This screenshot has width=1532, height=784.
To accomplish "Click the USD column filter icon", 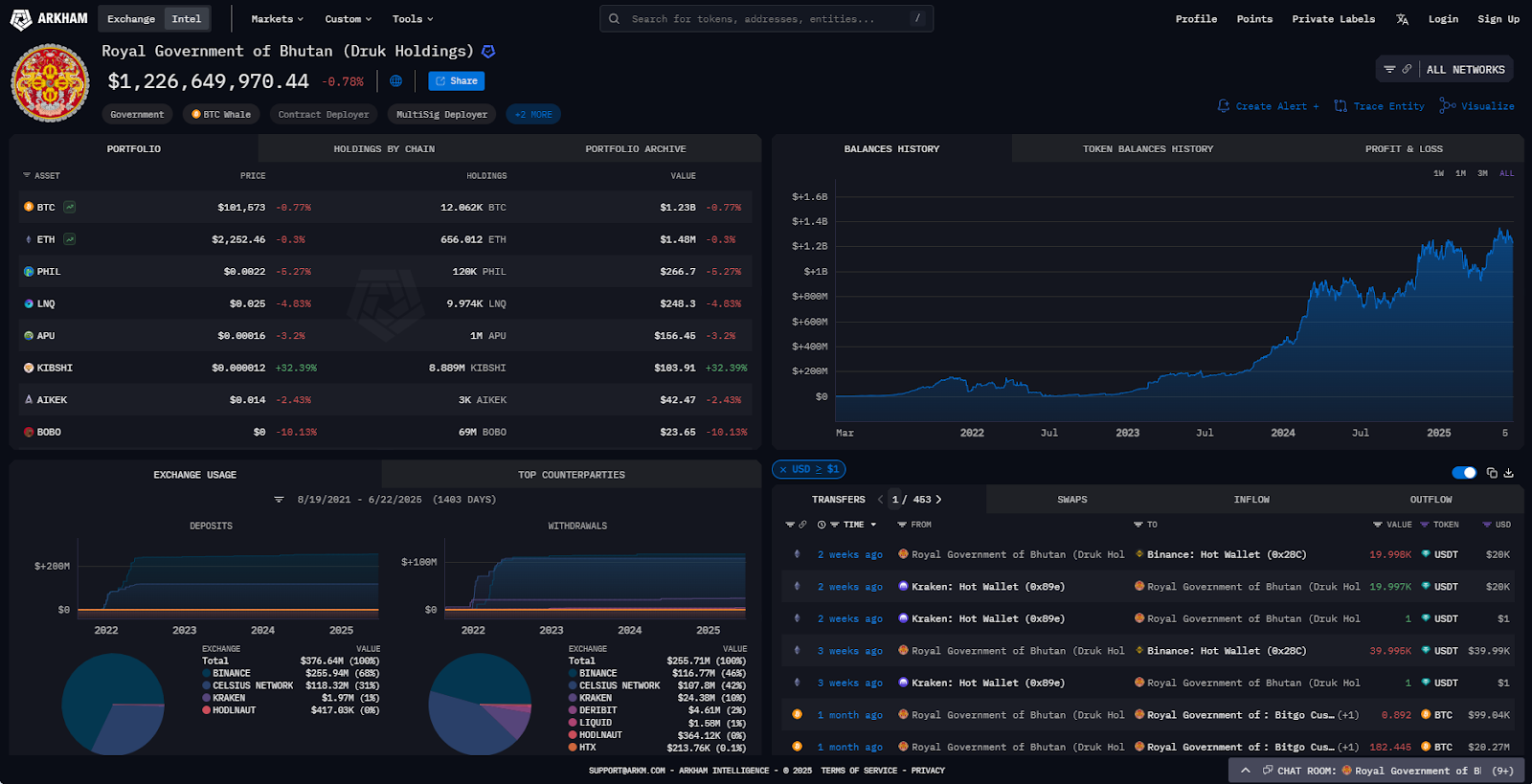I will 1487,525.
